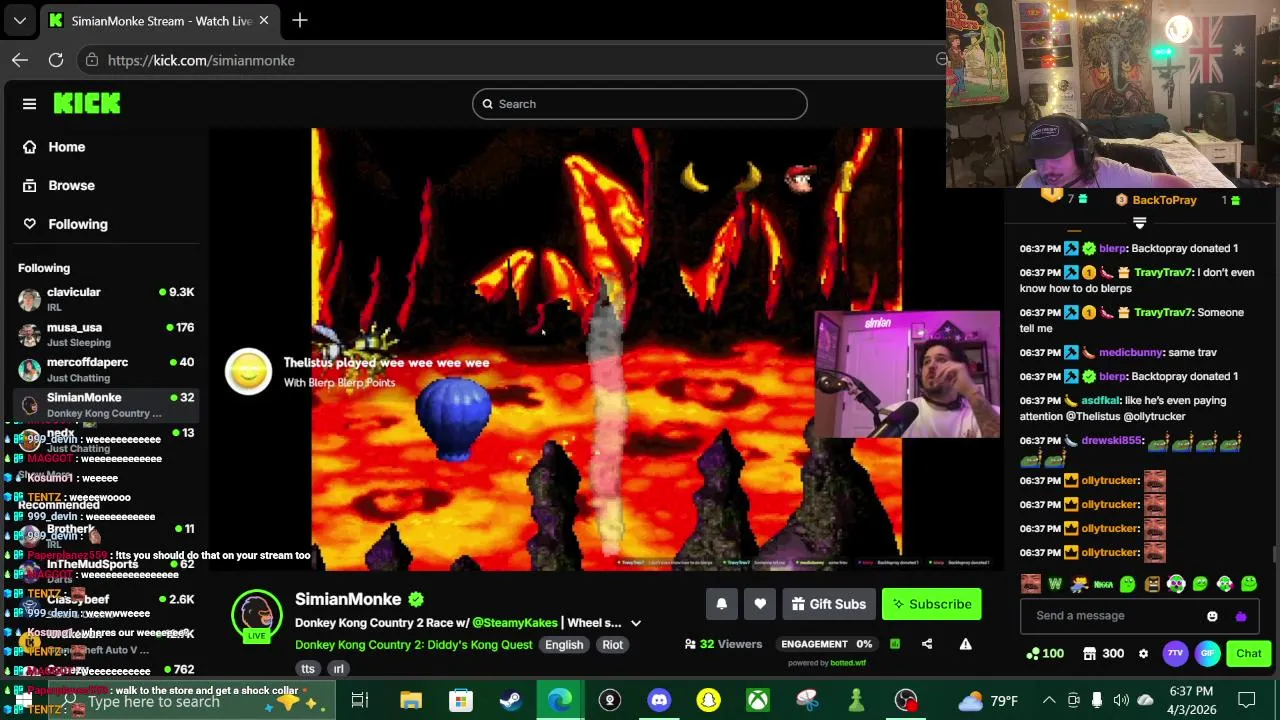1280x720 pixels.
Task: Click the Kick logo
Action: 87,103
